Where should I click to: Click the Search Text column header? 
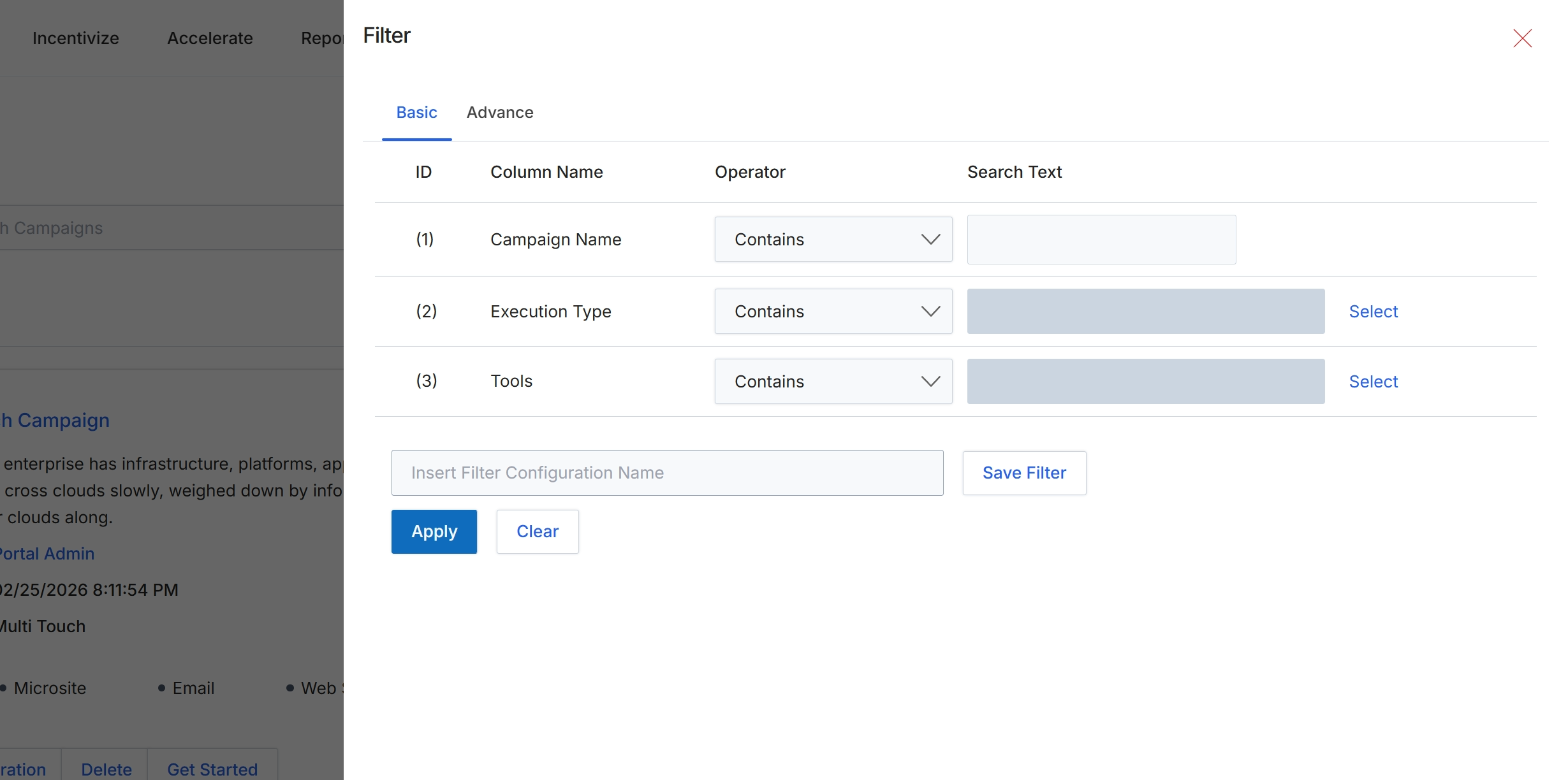click(1015, 172)
